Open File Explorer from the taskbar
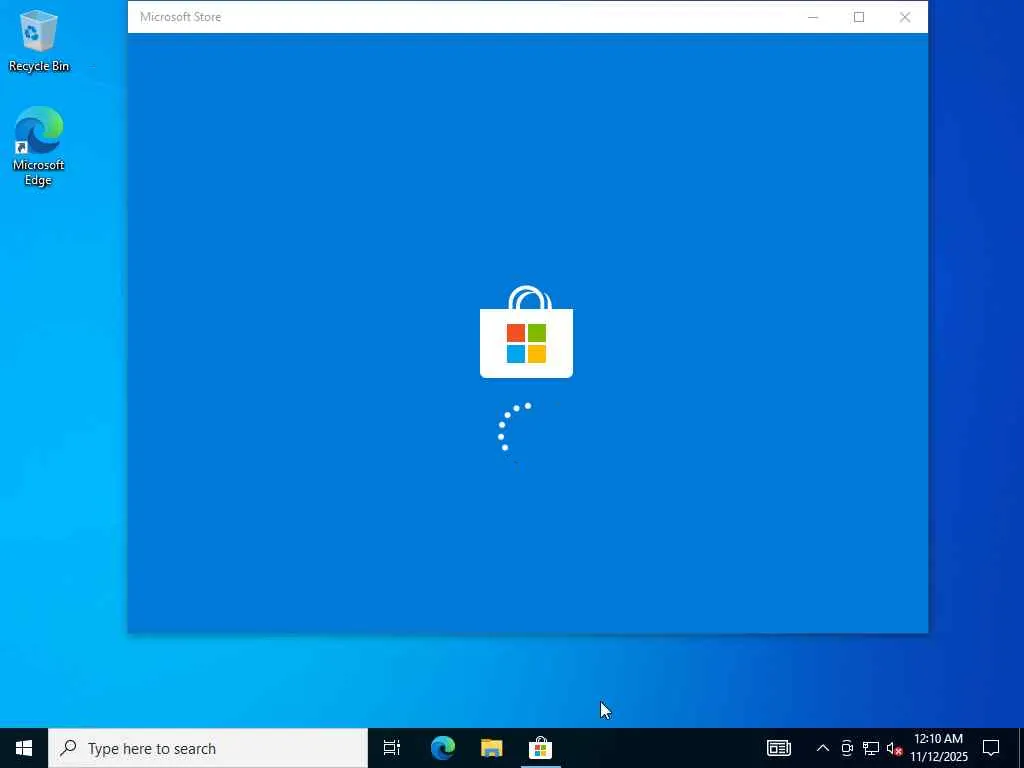Viewport: 1024px width, 768px height. [x=492, y=748]
